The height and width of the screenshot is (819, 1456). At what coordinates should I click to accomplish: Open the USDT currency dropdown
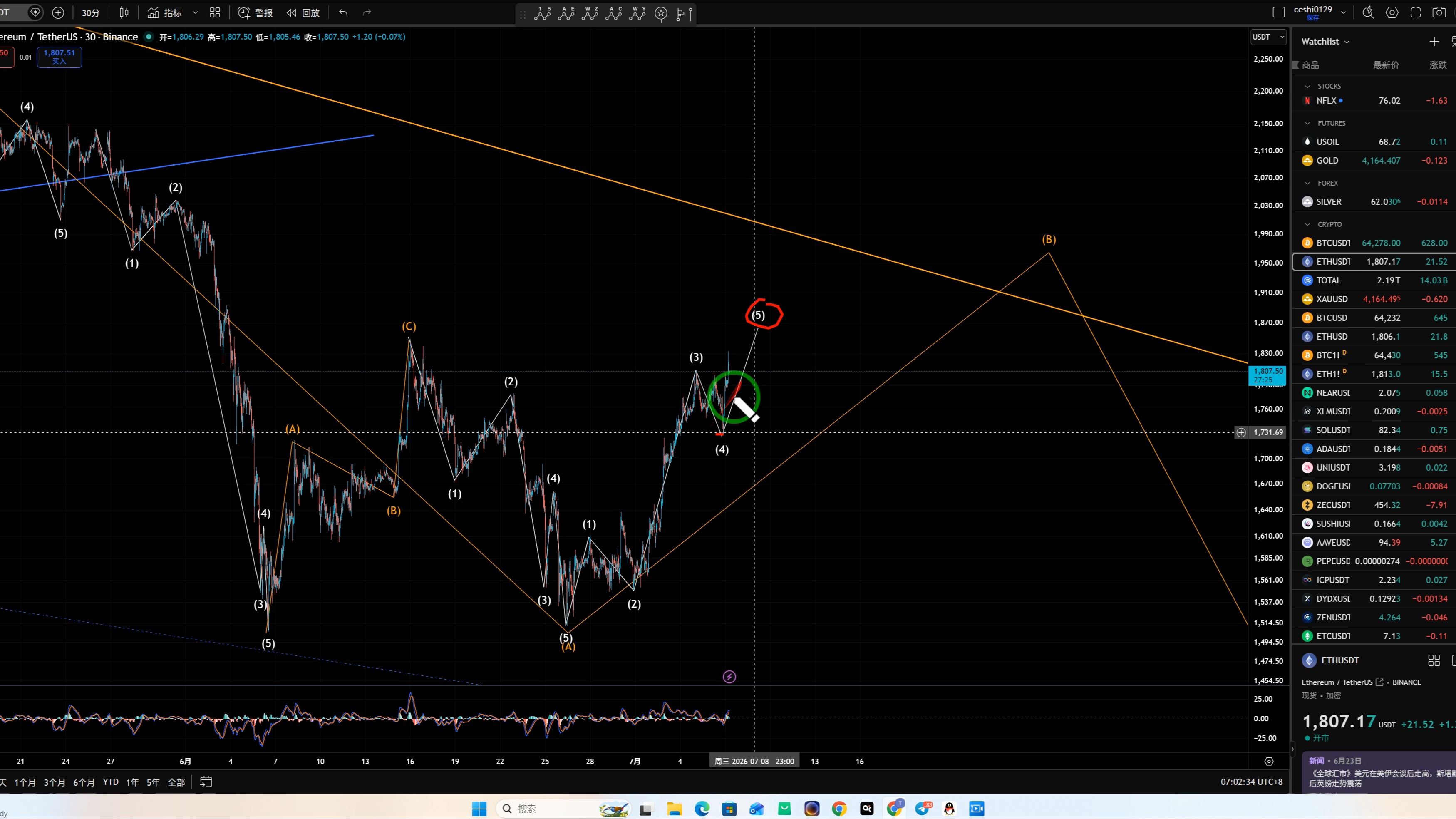[1268, 37]
